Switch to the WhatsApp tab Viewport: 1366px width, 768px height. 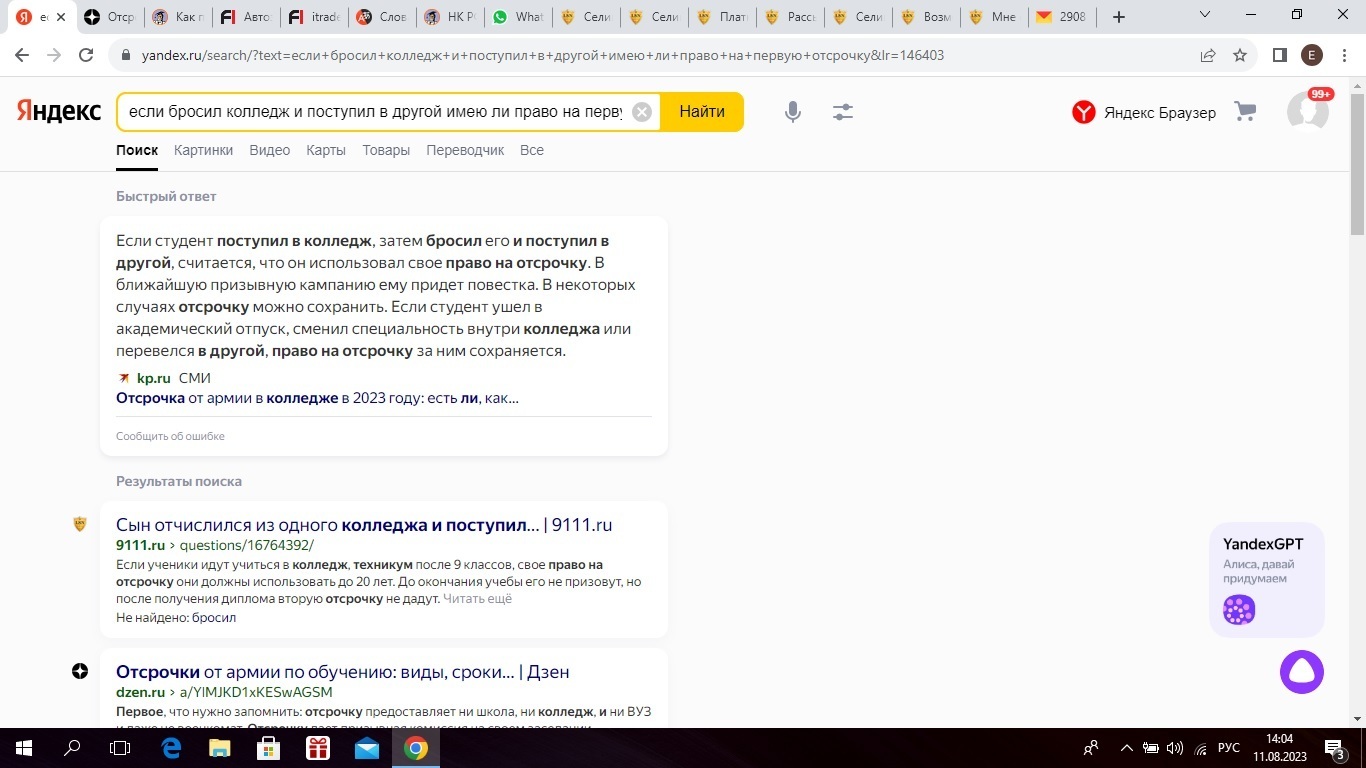click(x=517, y=17)
